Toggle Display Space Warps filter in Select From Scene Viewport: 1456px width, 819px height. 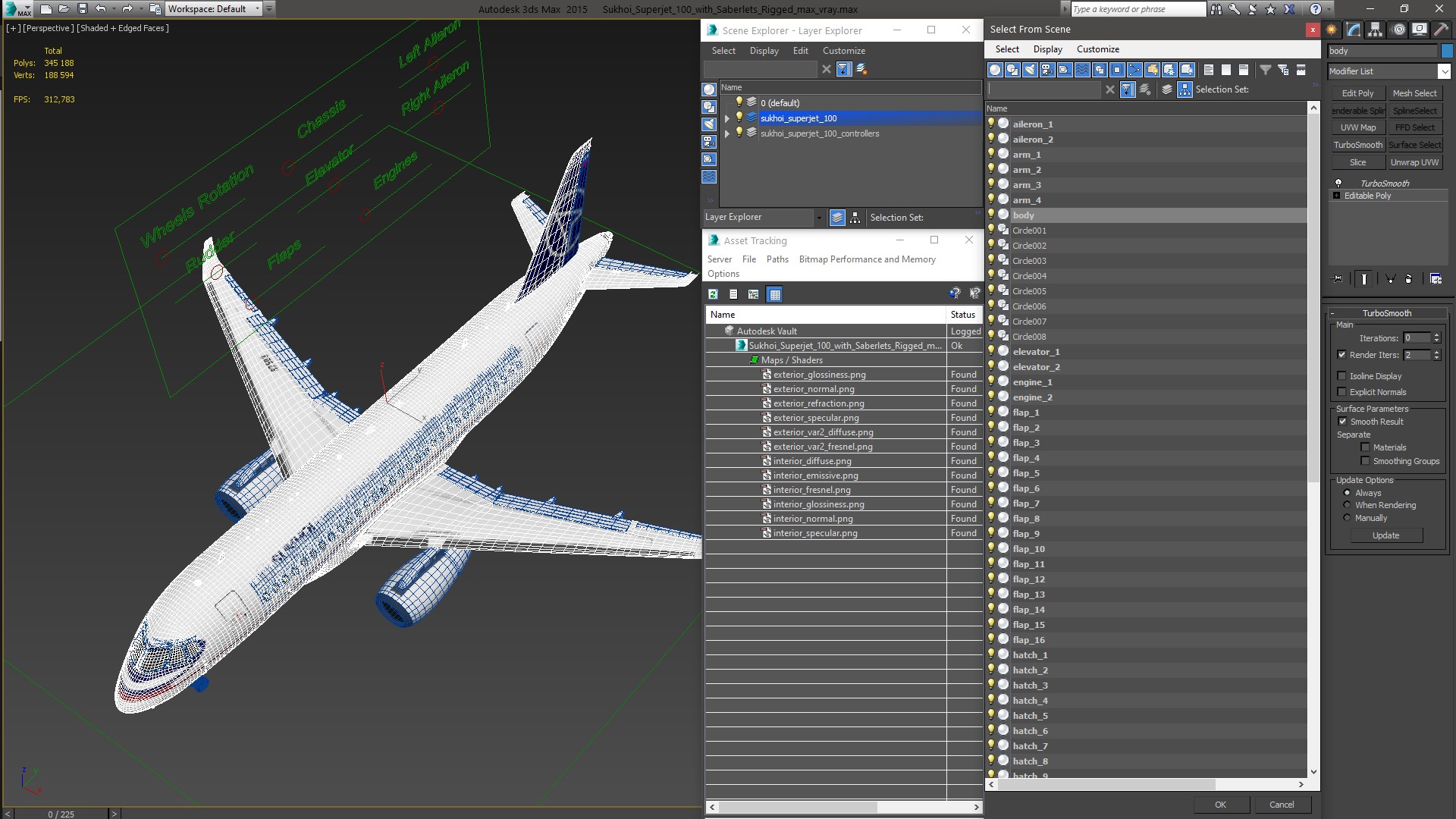[1082, 70]
